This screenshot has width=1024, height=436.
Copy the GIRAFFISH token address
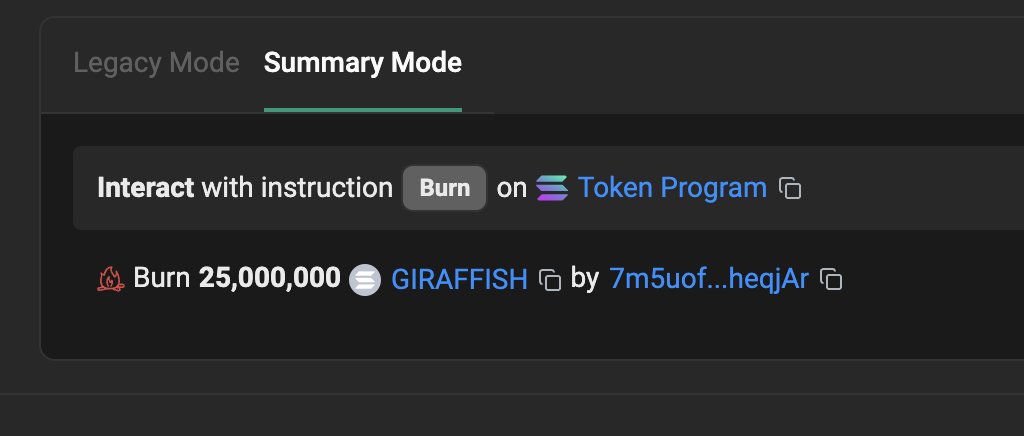[550, 279]
